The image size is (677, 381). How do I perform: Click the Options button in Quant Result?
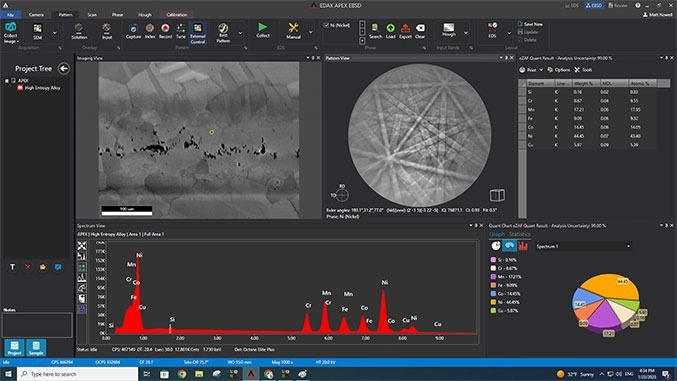(x=559, y=70)
